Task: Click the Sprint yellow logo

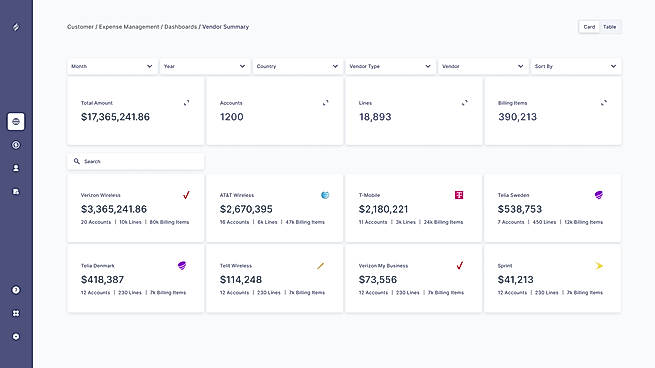Action: 599,266
